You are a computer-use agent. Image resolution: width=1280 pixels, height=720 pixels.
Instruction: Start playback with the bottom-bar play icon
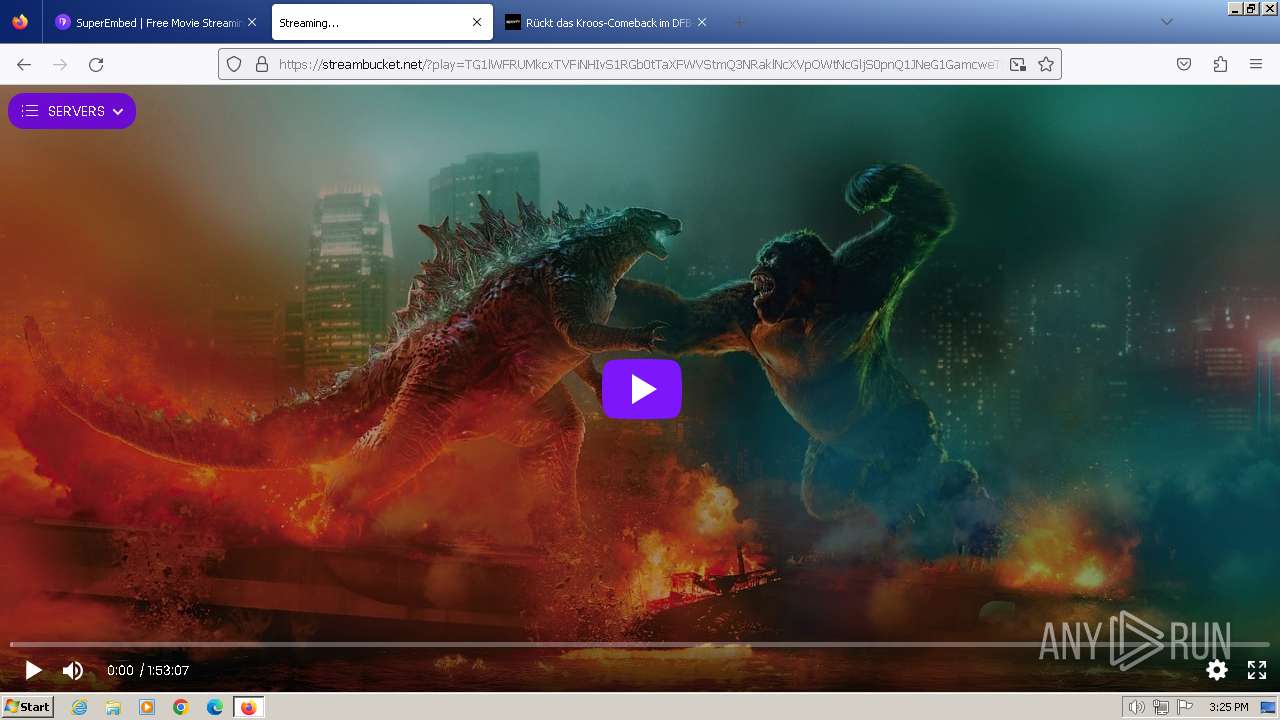pyautogui.click(x=33, y=670)
